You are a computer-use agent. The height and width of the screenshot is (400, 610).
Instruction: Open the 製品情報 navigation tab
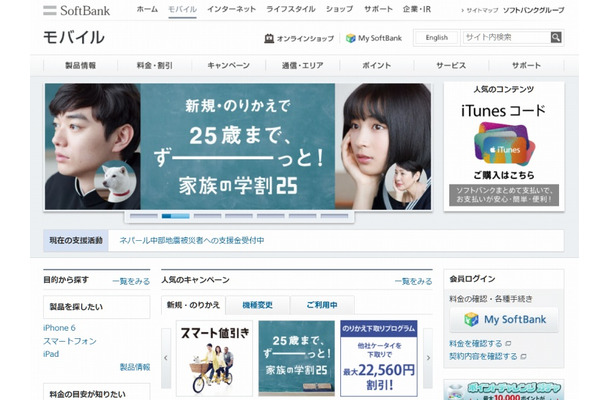coord(81,65)
